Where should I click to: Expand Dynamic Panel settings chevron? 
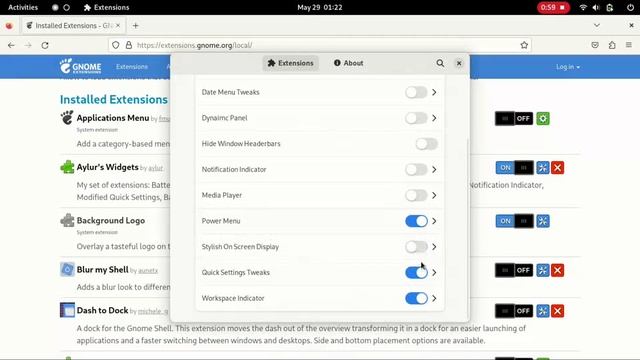click(434, 118)
